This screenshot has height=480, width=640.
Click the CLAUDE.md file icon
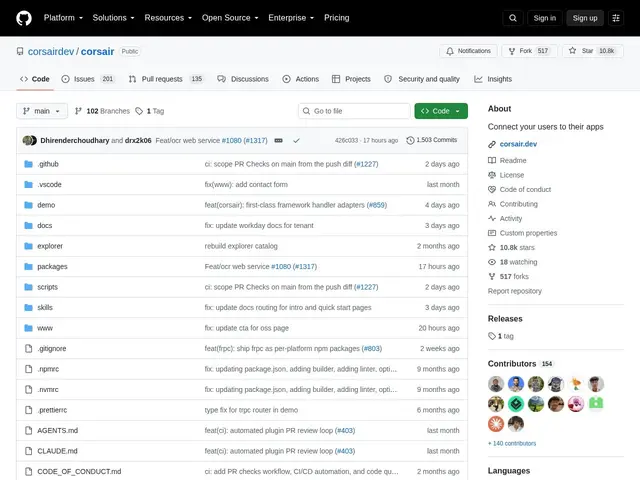coord(29,451)
